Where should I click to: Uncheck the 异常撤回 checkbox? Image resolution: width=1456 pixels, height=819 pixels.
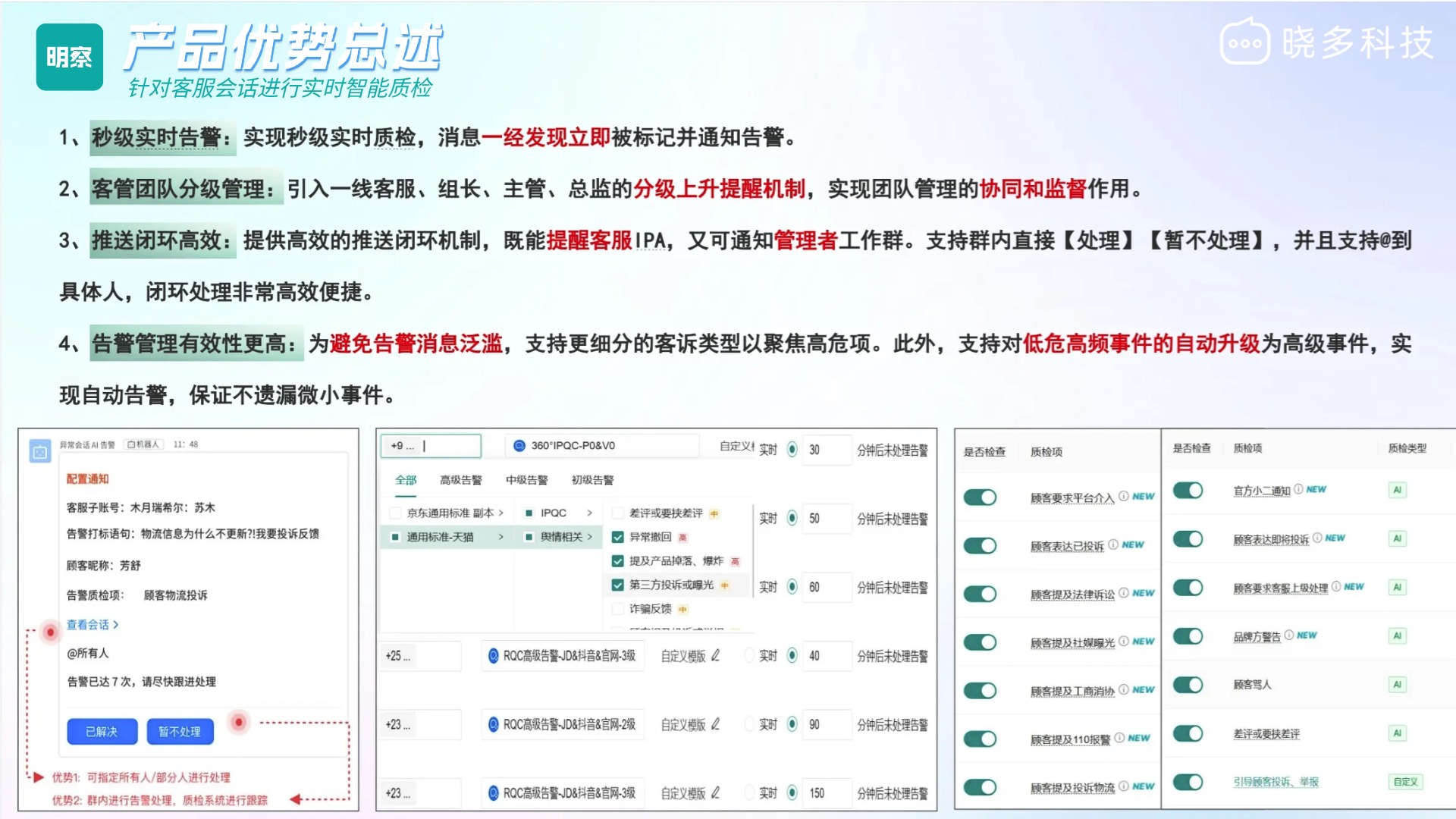click(618, 537)
